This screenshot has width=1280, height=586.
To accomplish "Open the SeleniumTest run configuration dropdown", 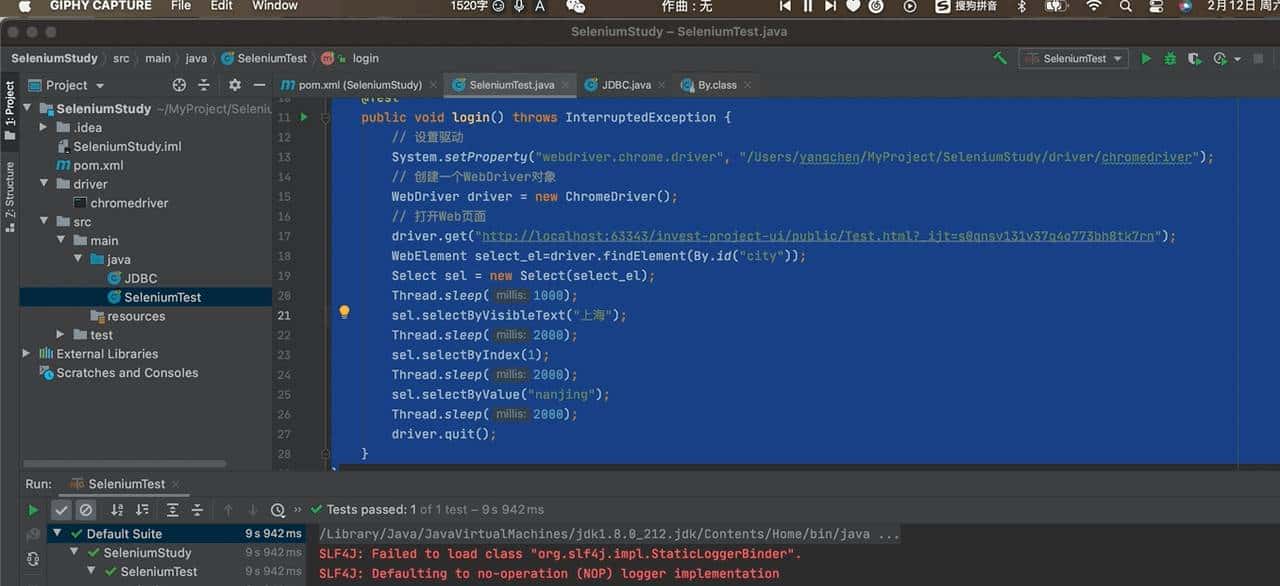I will coord(1073,58).
